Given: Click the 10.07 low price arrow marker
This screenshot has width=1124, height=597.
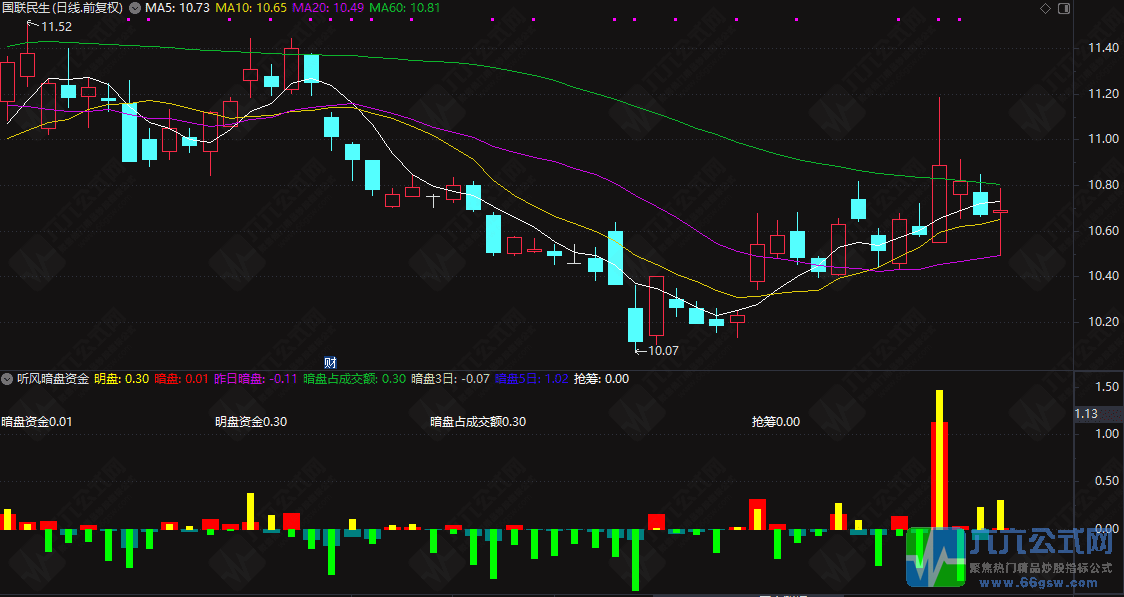Looking at the screenshot, I should click(657, 351).
